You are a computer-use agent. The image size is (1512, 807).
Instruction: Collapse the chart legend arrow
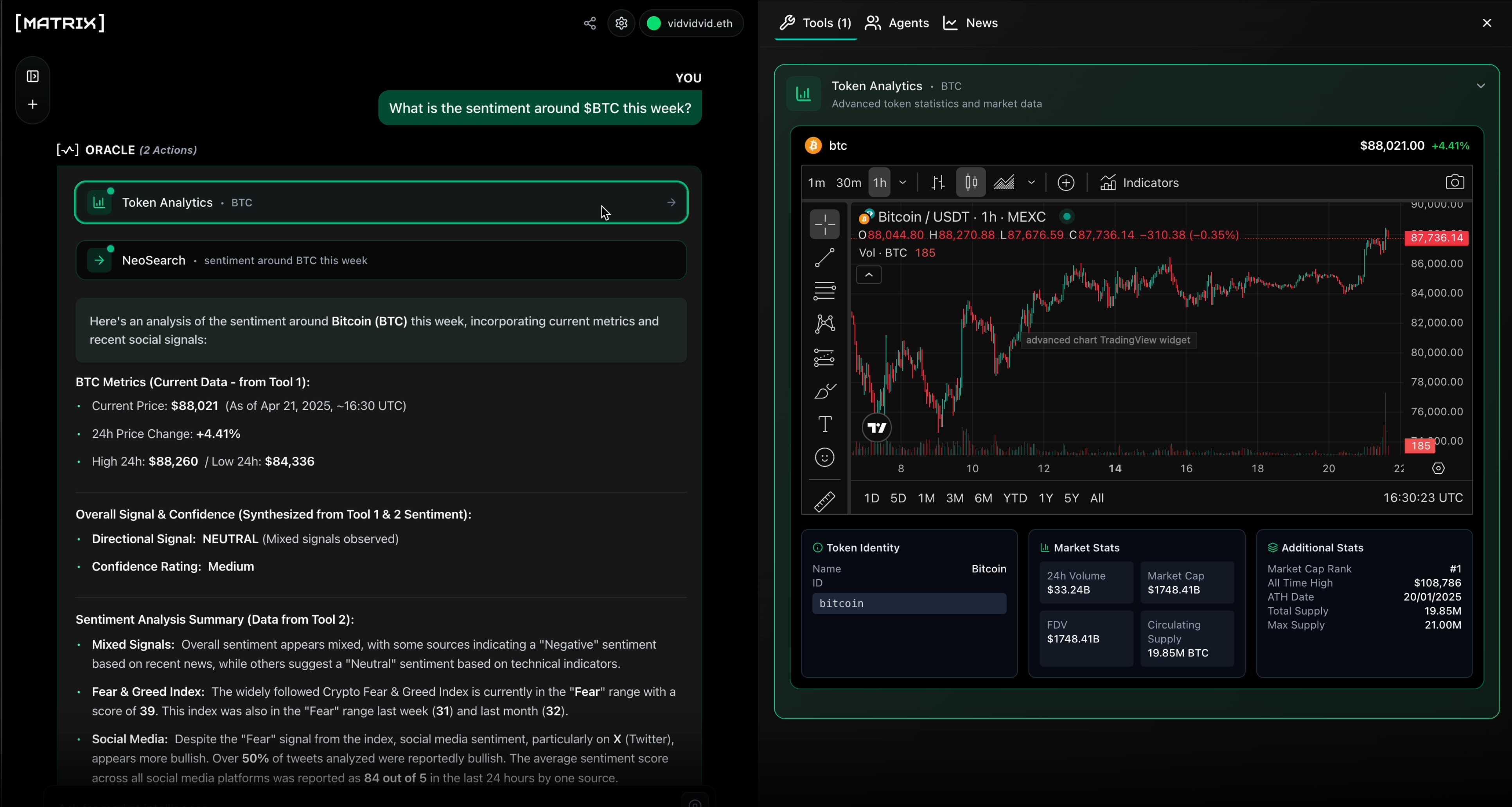coord(869,275)
